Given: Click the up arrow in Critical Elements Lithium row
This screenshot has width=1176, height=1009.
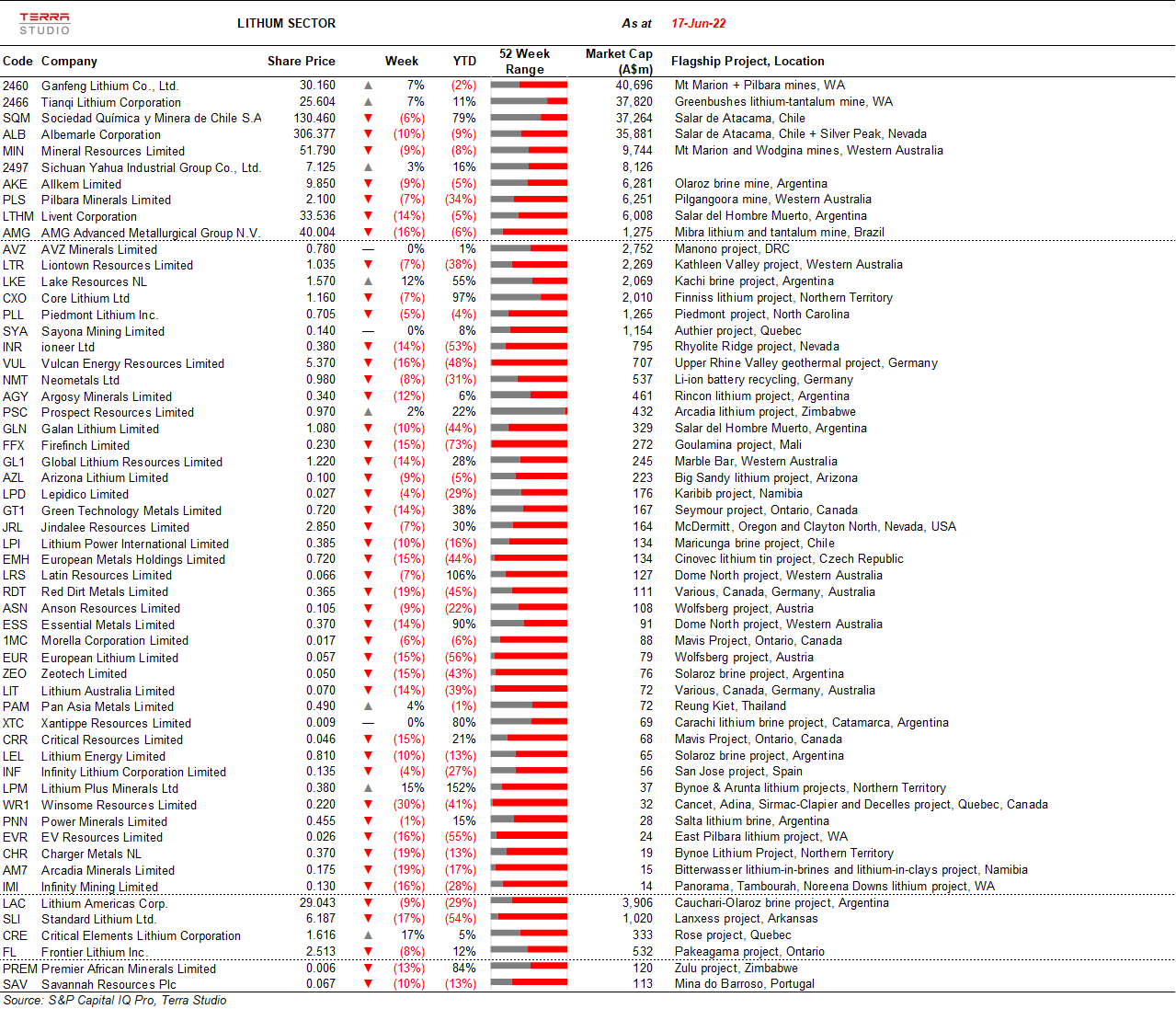Looking at the screenshot, I should 369,935.
